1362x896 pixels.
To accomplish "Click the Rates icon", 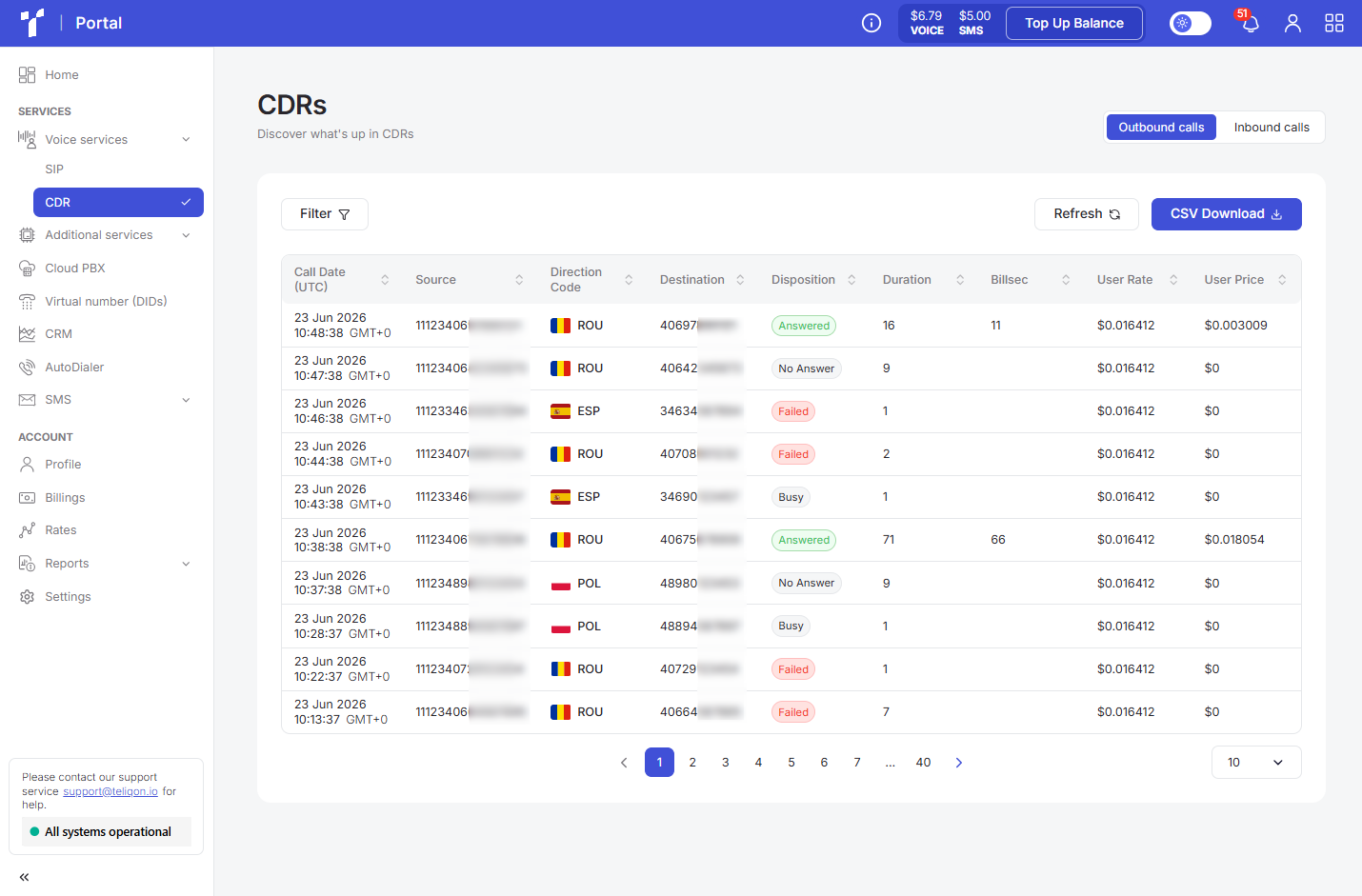I will [x=27, y=530].
